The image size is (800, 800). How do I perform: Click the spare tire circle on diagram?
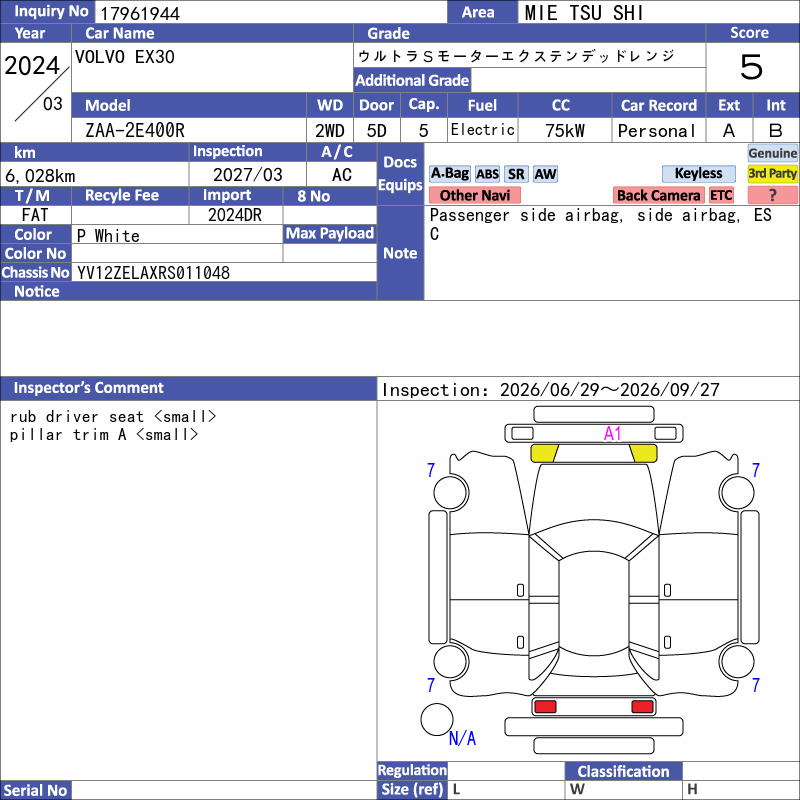[437, 719]
